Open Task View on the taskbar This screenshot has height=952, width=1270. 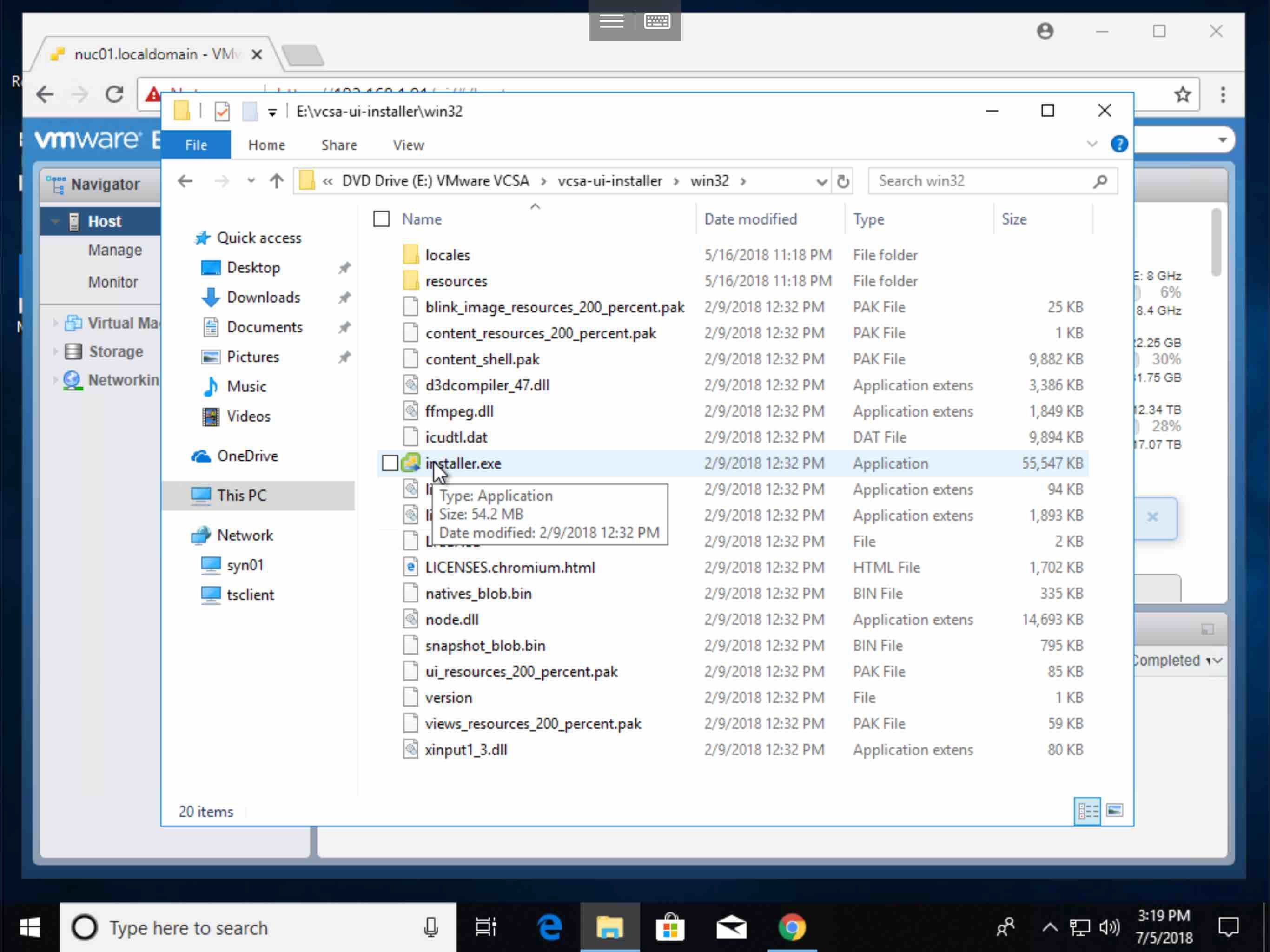[486, 927]
